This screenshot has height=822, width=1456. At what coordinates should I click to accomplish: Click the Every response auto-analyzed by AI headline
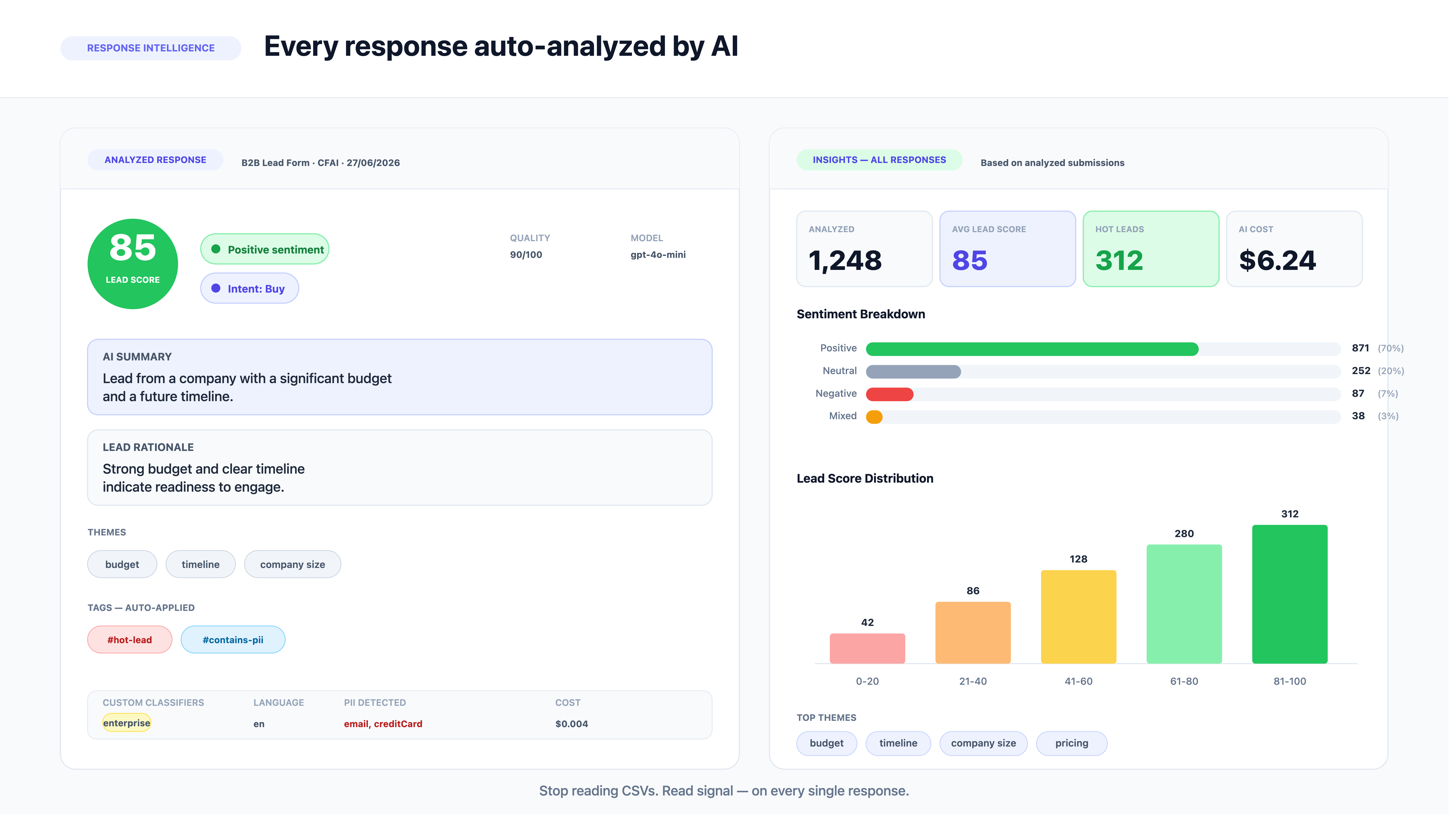(x=504, y=47)
